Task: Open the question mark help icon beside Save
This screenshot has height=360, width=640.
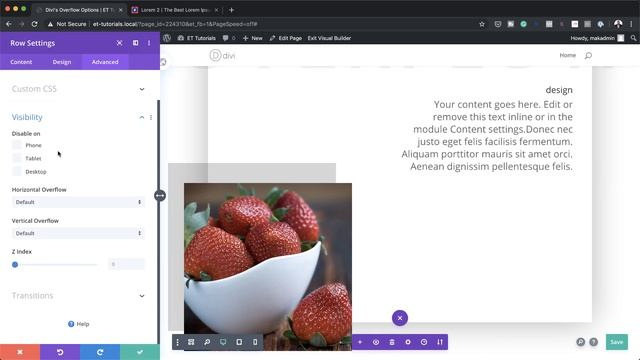Action: click(x=593, y=342)
